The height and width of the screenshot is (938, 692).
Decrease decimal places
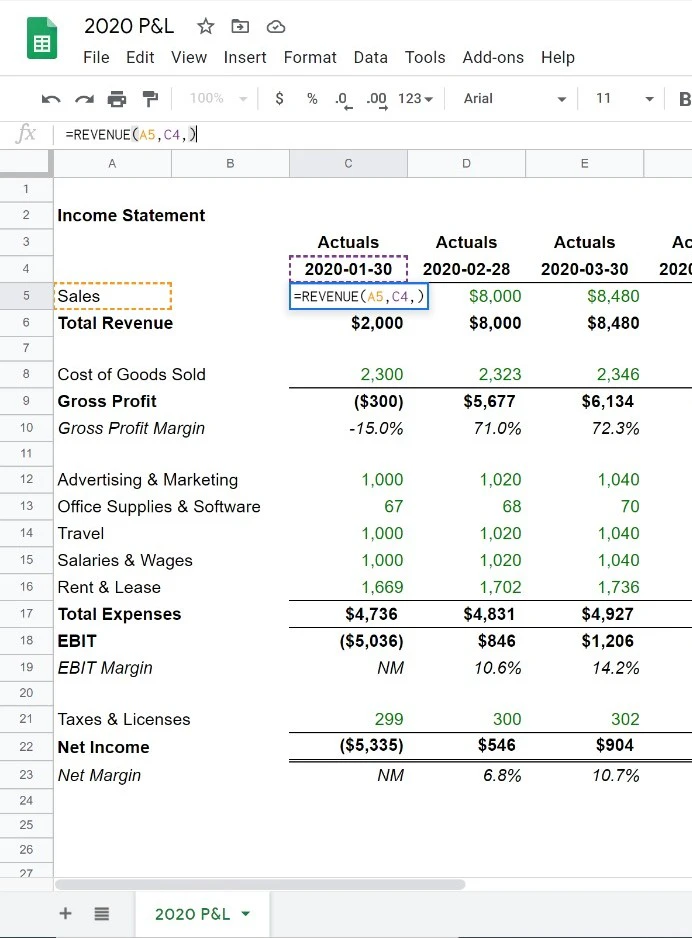343,100
